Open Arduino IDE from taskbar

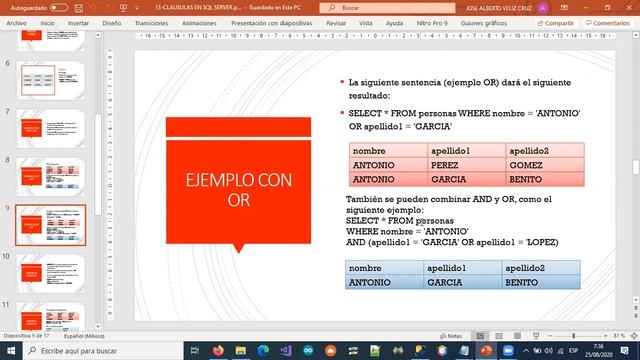click(x=308, y=351)
